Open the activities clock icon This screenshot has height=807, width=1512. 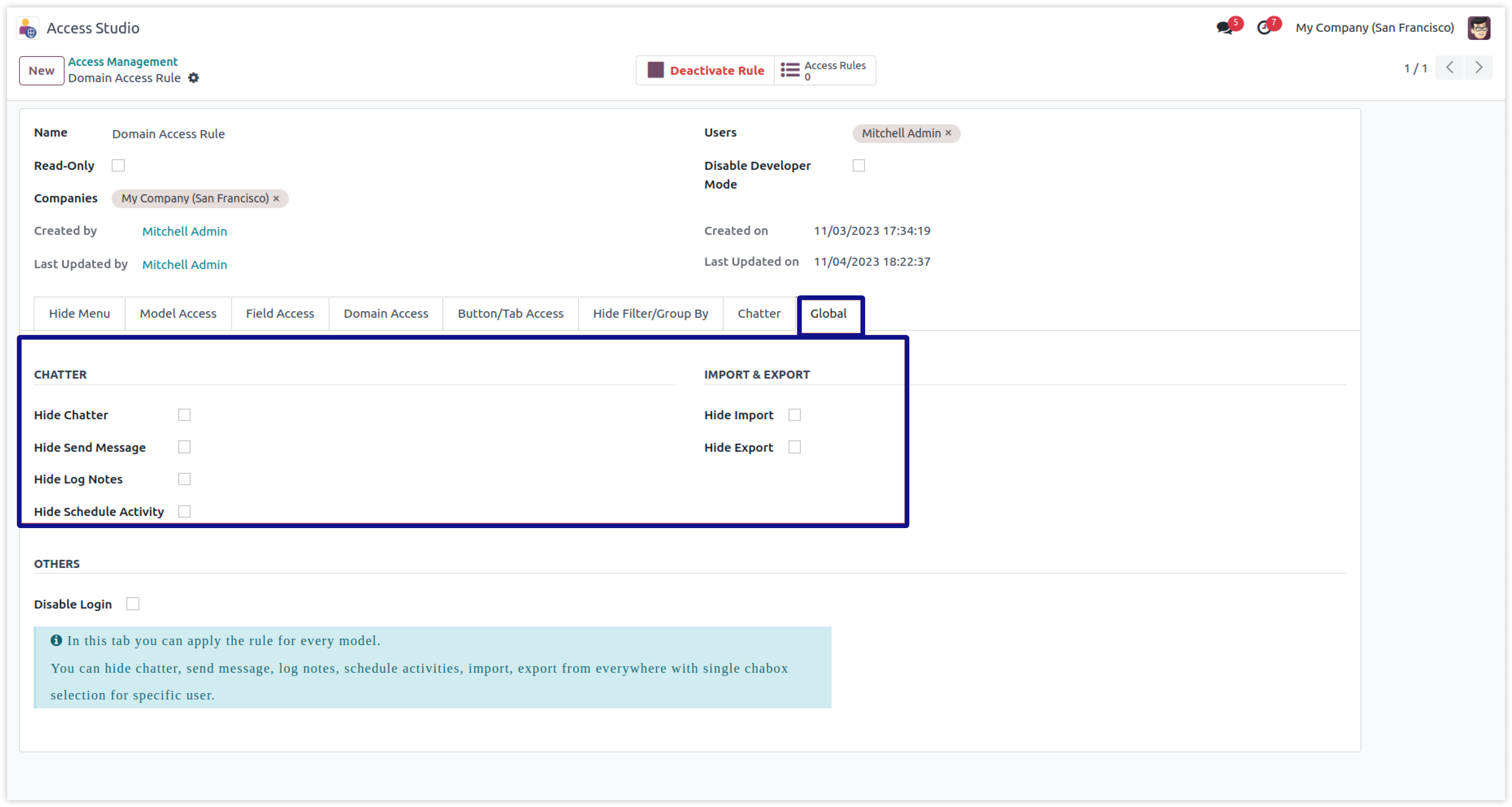(1264, 28)
